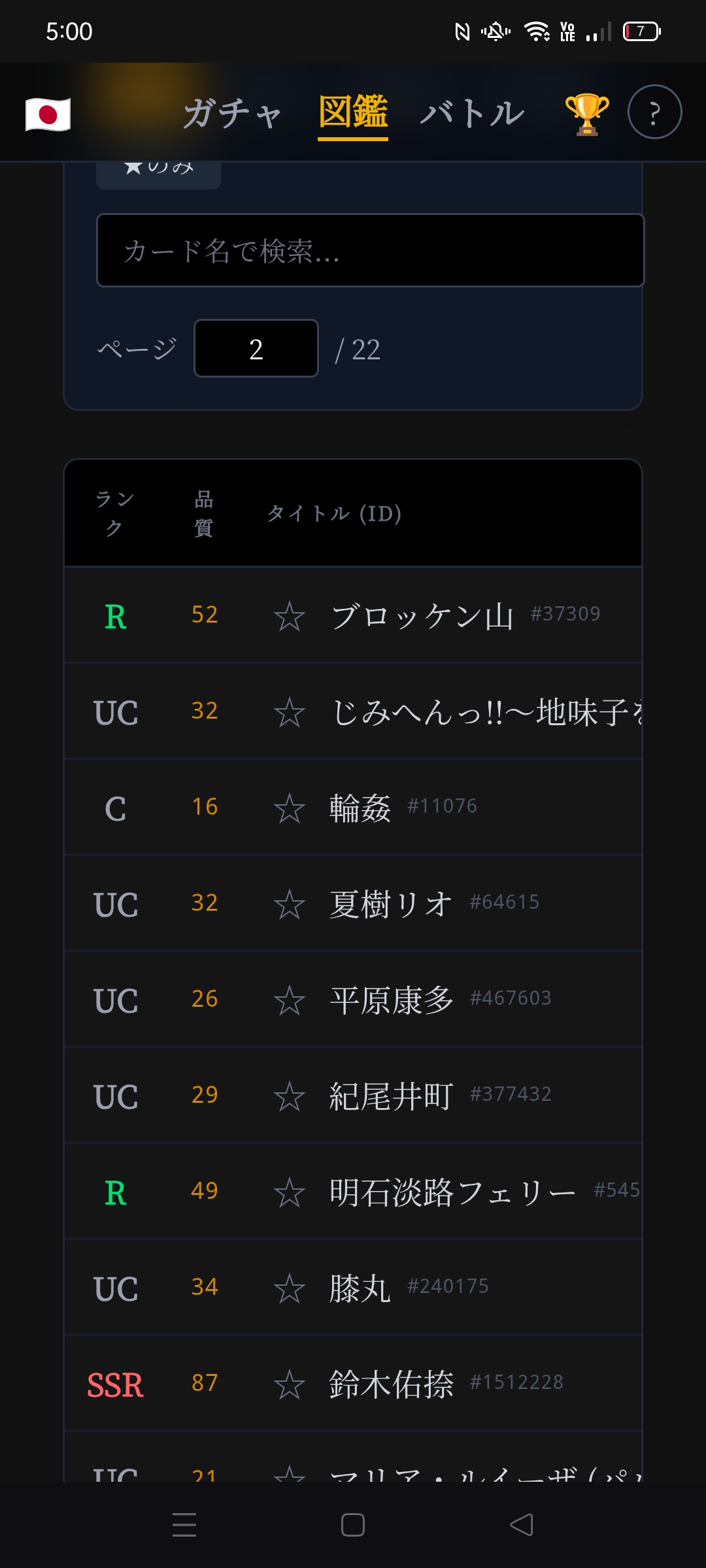
Task: Open the Android recent apps menu icon
Action: 184,1525
